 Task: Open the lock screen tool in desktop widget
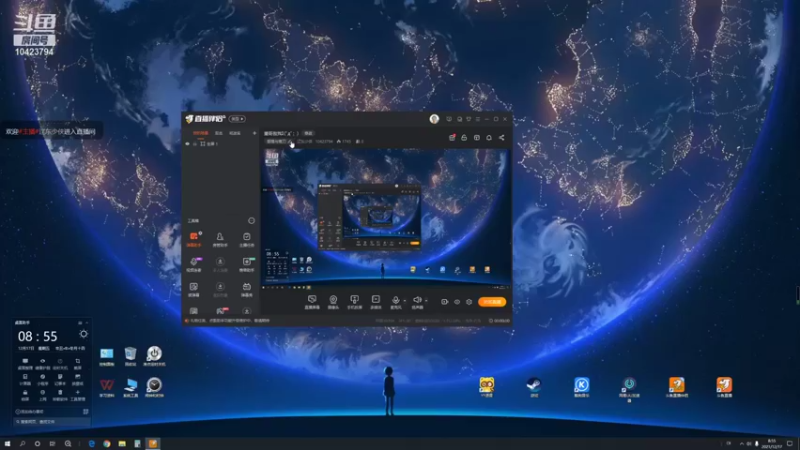click(25, 395)
